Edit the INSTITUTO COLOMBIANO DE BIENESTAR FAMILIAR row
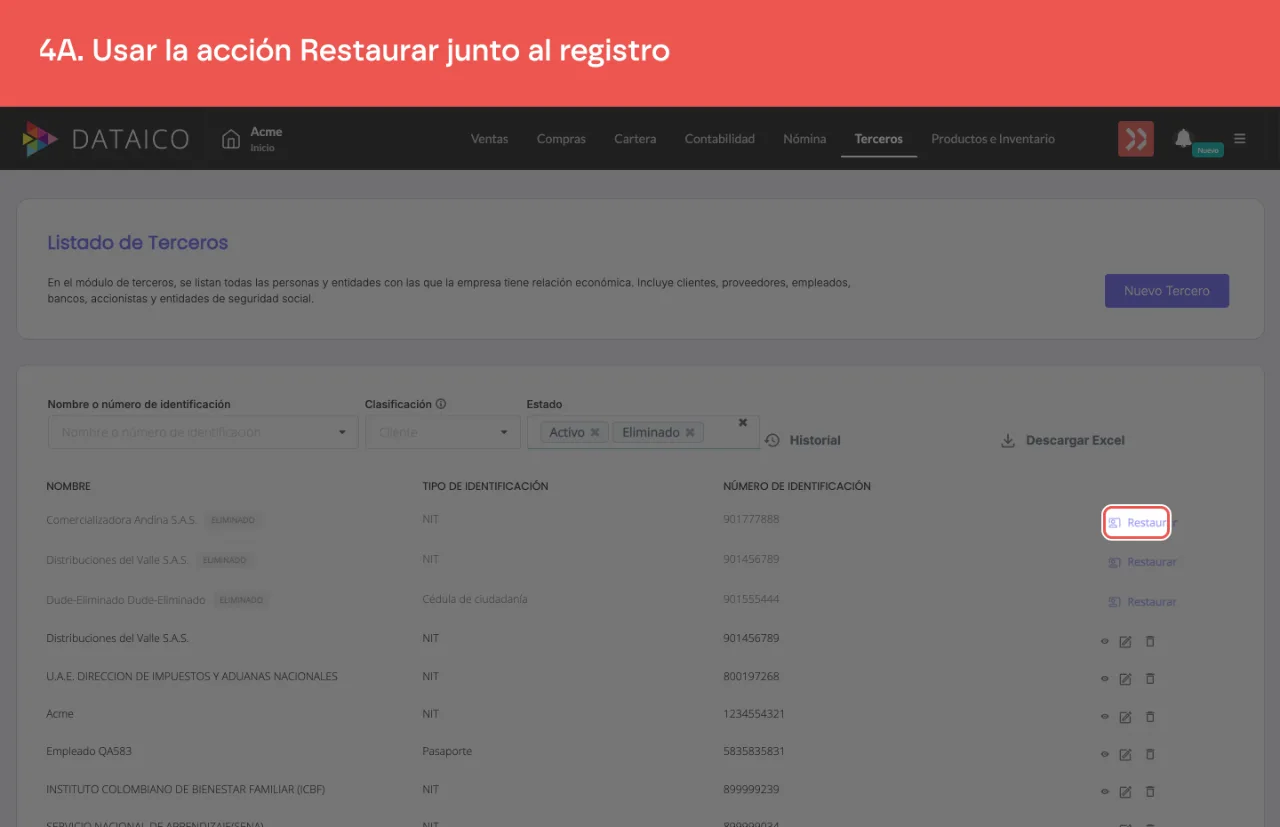 click(x=1125, y=792)
